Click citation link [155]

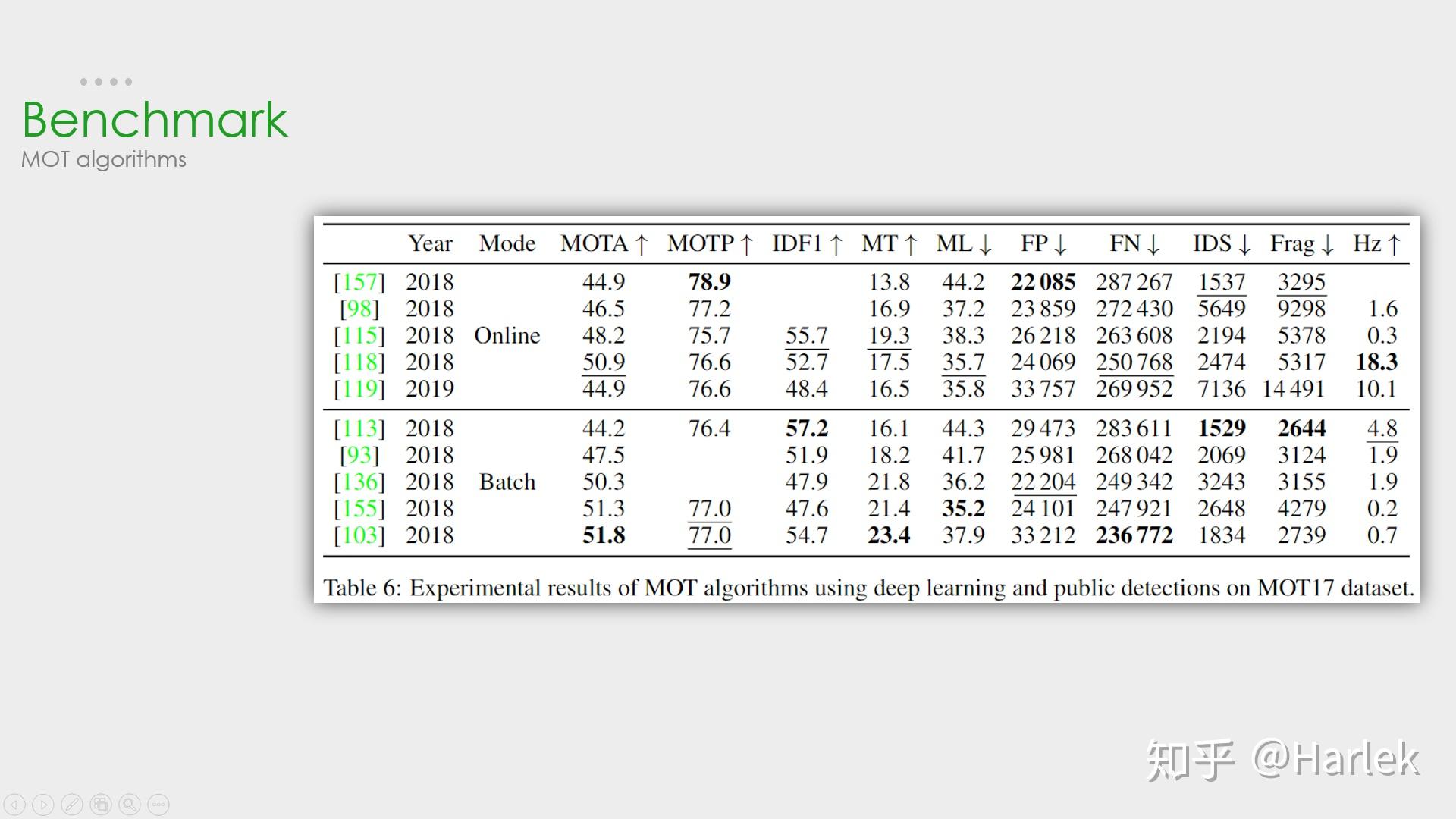point(359,509)
